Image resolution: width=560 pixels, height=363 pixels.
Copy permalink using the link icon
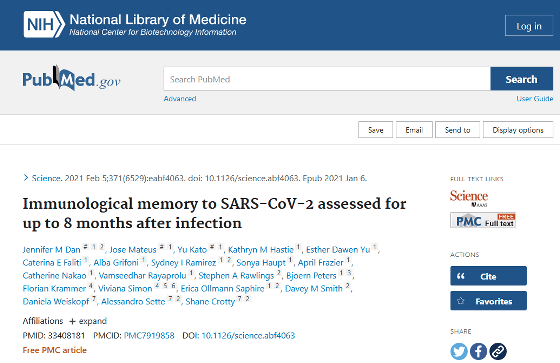[498, 351]
